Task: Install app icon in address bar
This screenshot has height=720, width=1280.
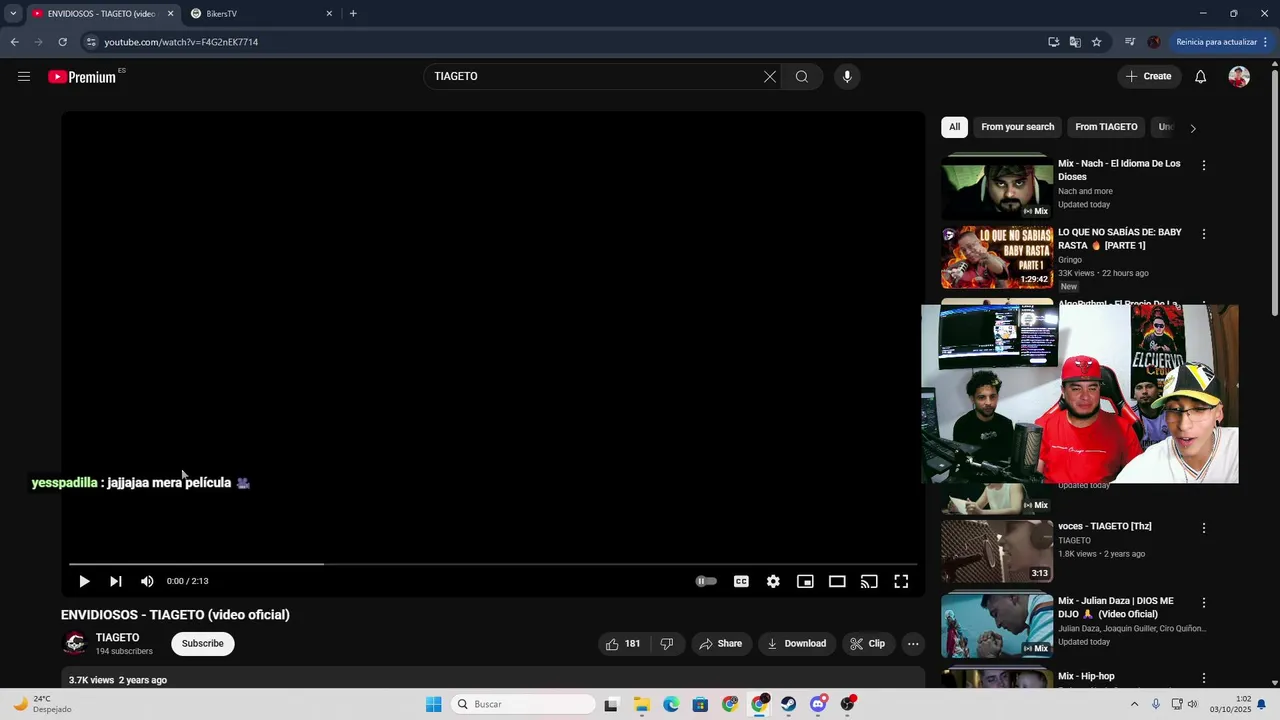Action: [1053, 42]
